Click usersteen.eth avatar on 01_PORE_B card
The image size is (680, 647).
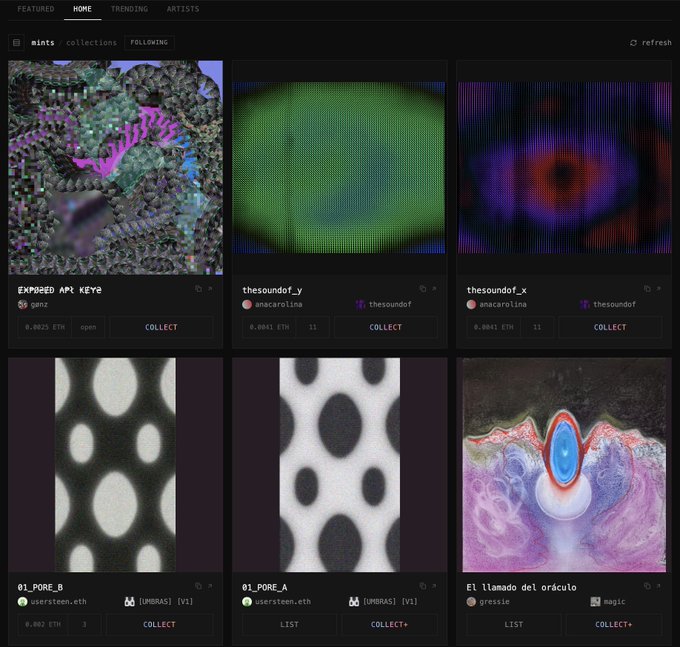coord(23,602)
